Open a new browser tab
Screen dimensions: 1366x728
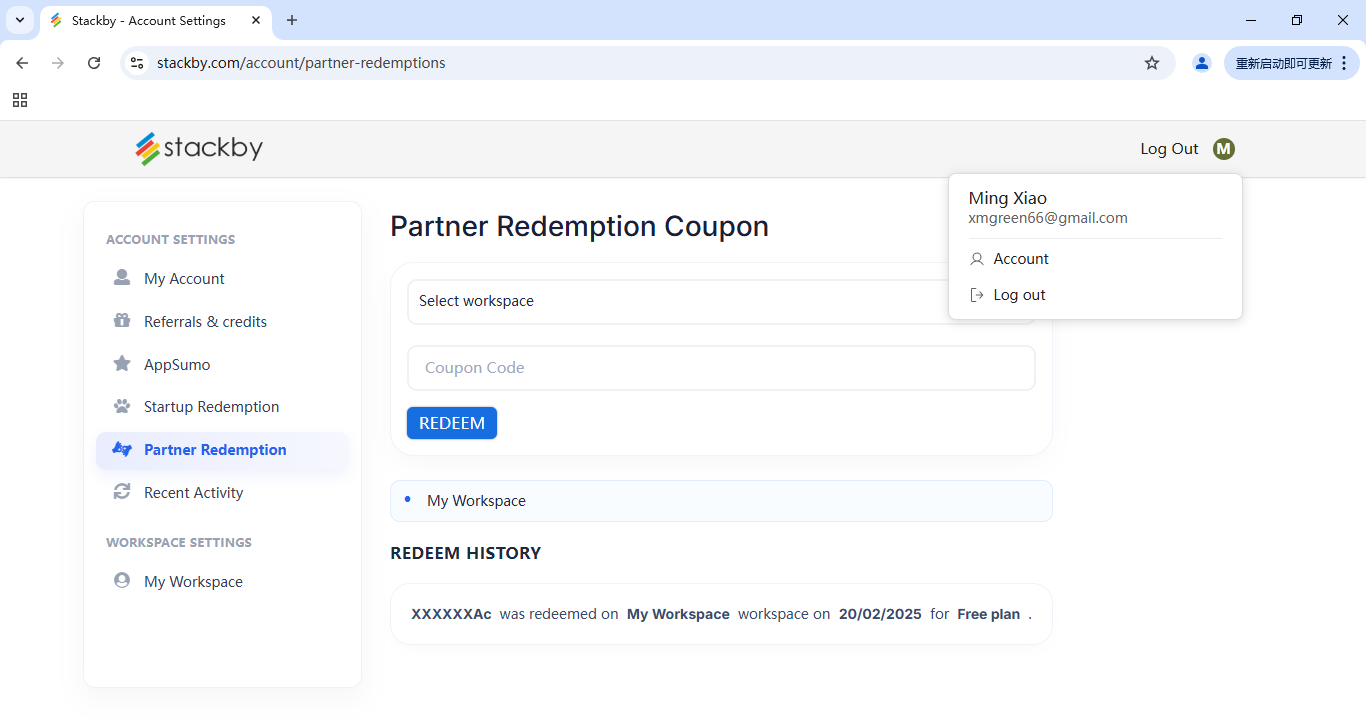(292, 20)
